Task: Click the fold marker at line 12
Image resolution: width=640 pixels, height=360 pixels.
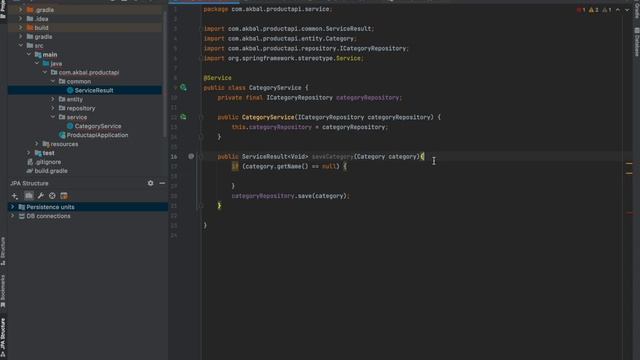Action: pyautogui.click(x=200, y=117)
